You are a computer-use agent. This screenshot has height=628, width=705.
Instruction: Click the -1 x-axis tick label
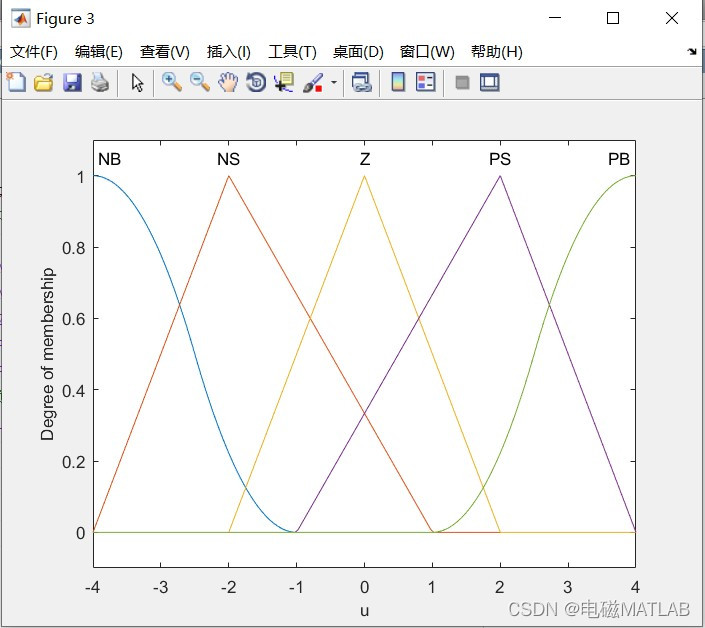pyautogui.click(x=296, y=587)
